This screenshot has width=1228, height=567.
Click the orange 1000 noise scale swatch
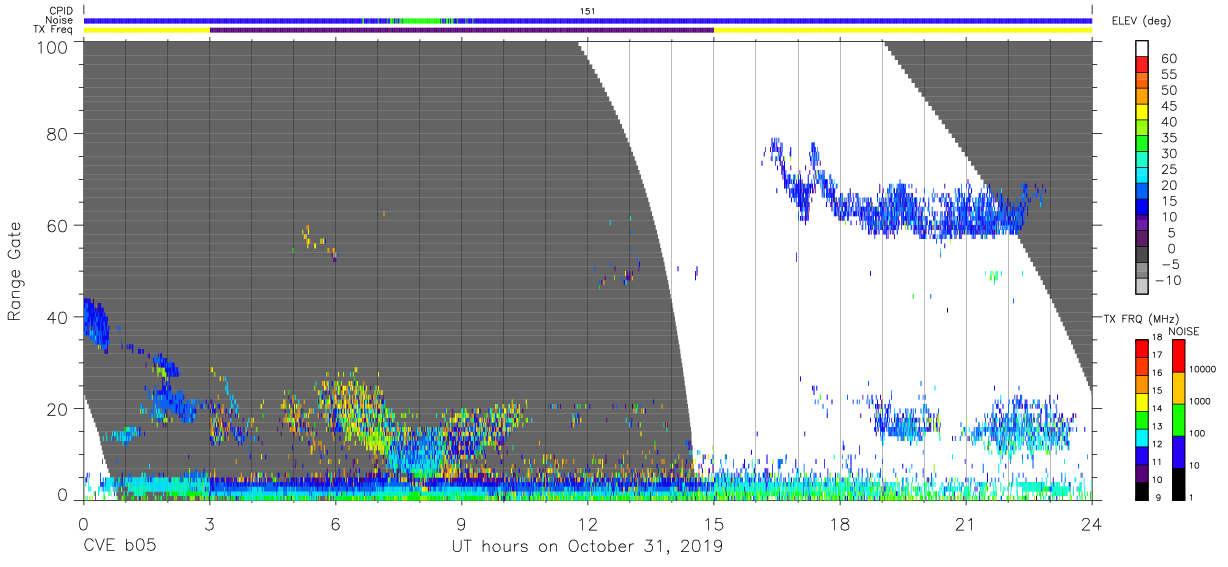[1180, 387]
